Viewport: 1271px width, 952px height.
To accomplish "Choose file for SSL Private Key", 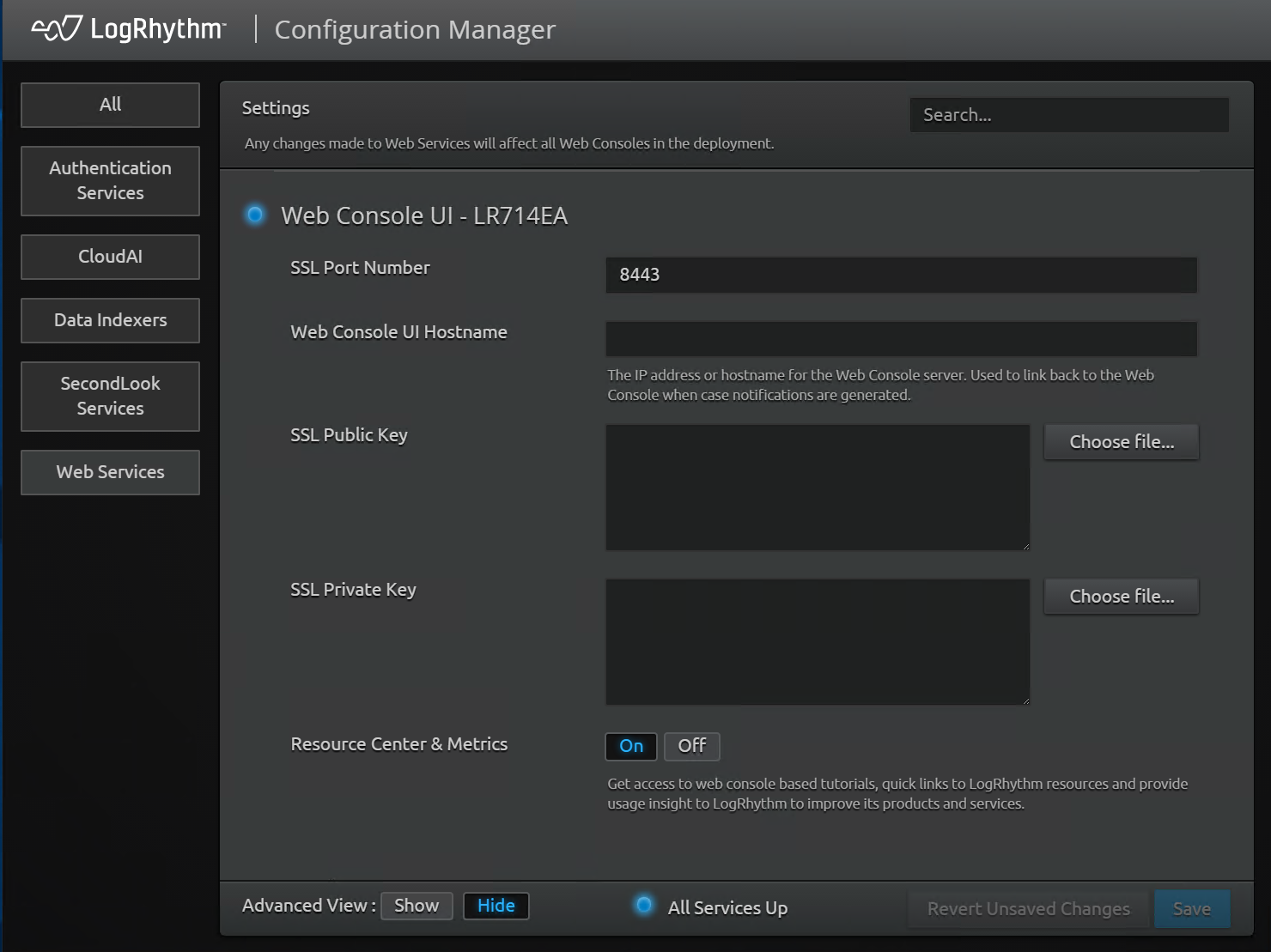I will [x=1121, y=597].
